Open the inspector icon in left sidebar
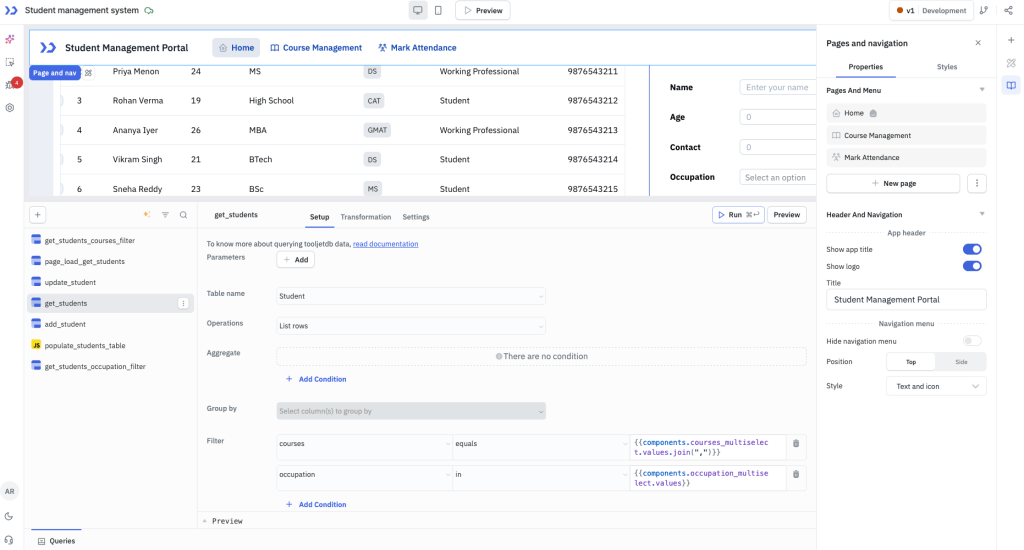The height and width of the screenshot is (550, 1024). click(10, 62)
